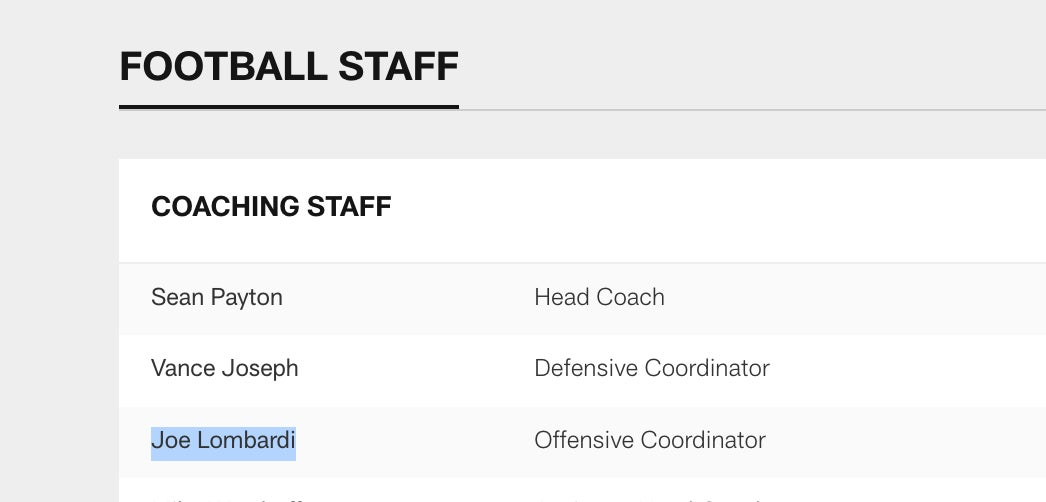Viewport: 1046px width, 502px height.
Task: Click the word FOOTBALL in the heading
Action: [223, 67]
